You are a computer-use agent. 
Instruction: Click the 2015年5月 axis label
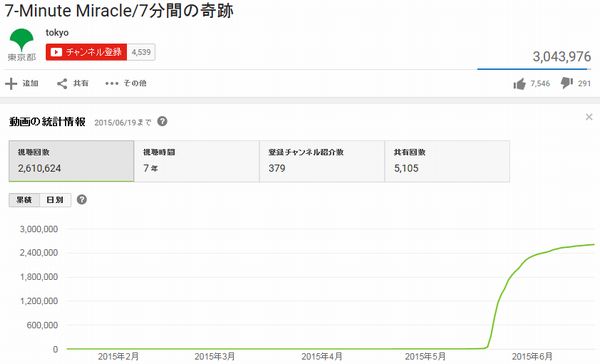pyautogui.click(x=425, y=356)
